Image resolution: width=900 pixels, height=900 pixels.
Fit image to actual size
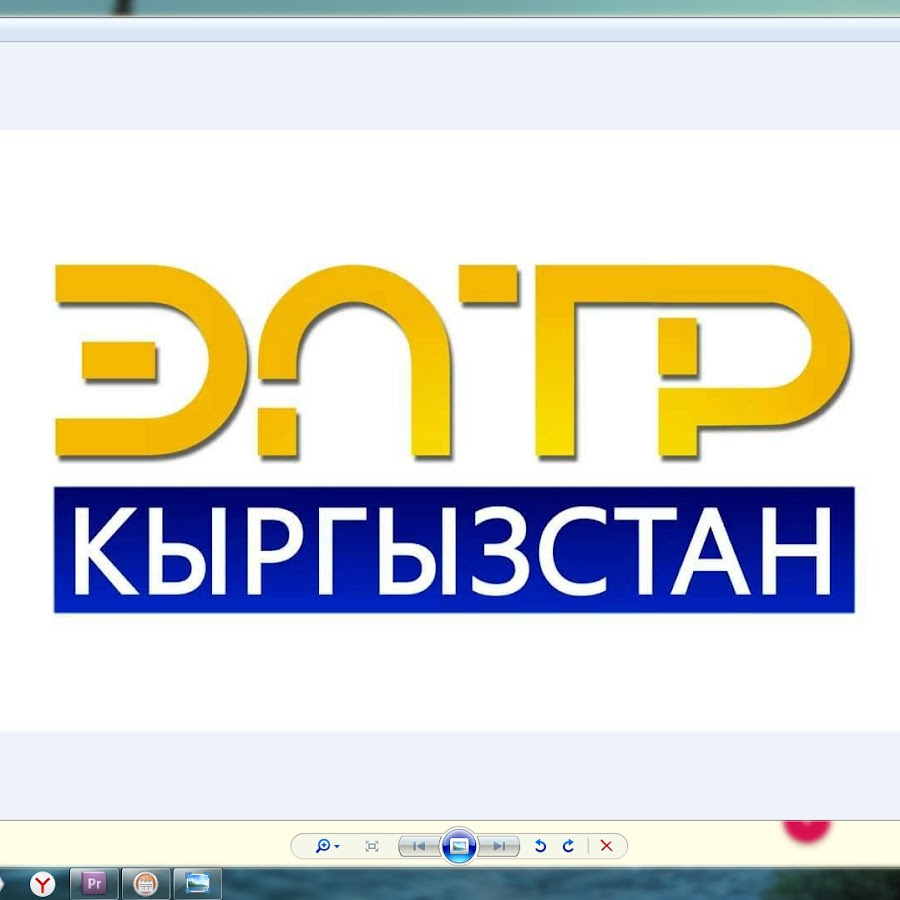click(372, 846)
